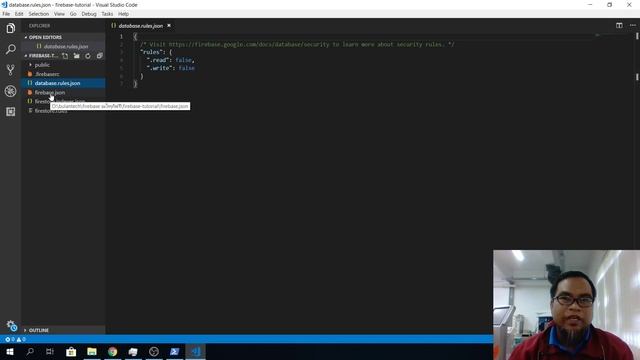The height and width of the screenshot is (360, 640).
Task: Open the Windows Start menu
Action: [9, 351]
